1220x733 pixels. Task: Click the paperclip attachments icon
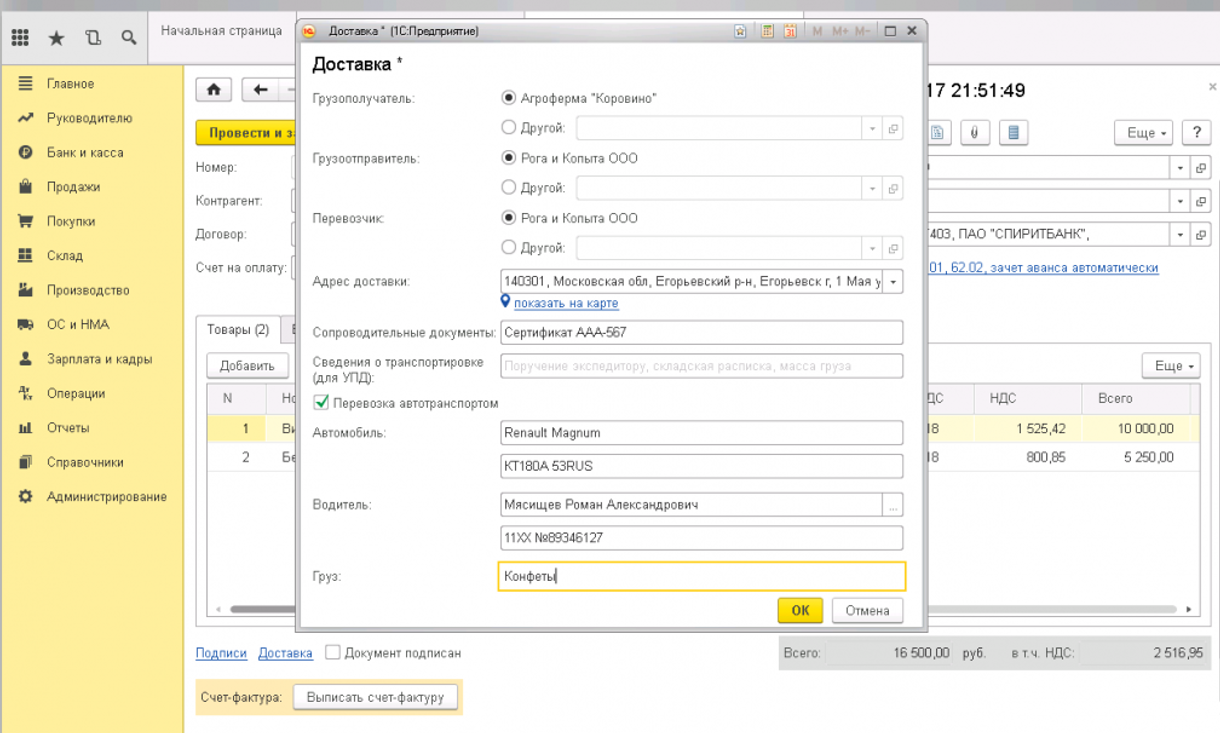coord(973,133)
